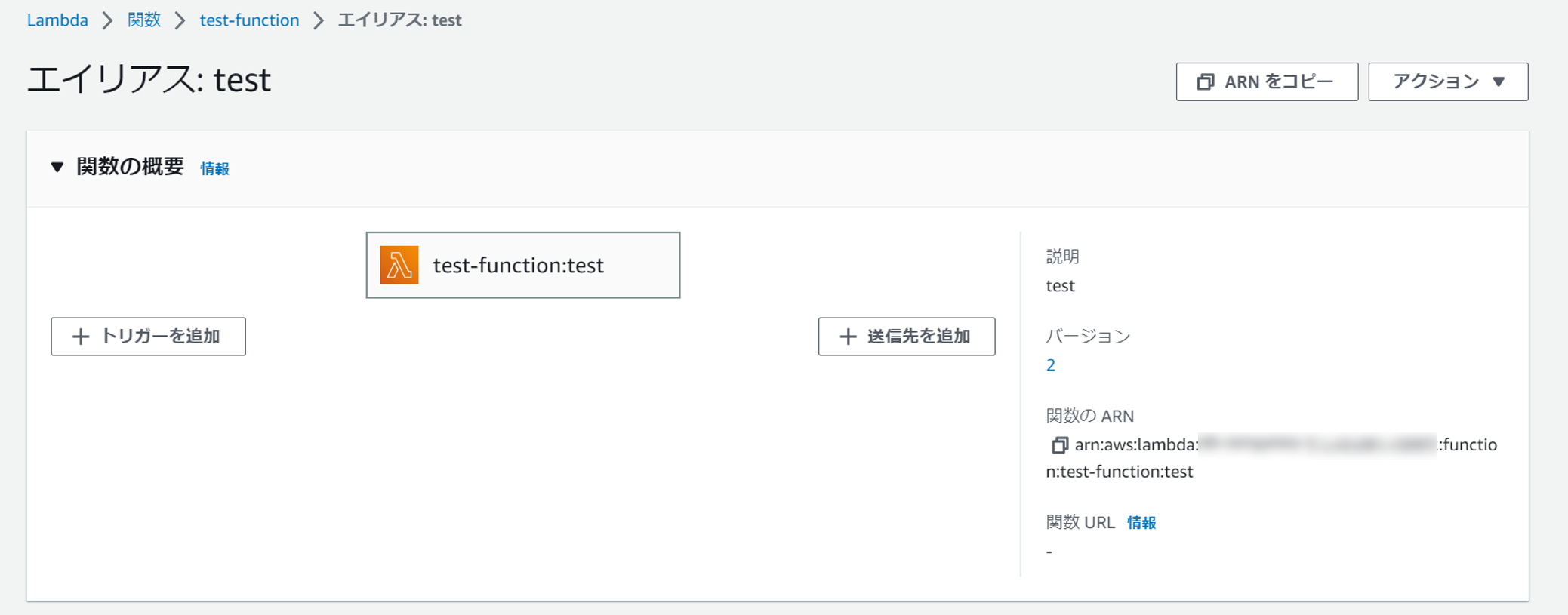The width and height of the screenshot is (1568, 615).
Task: Click the description value test under 説明
Action: click(1060, 286)
